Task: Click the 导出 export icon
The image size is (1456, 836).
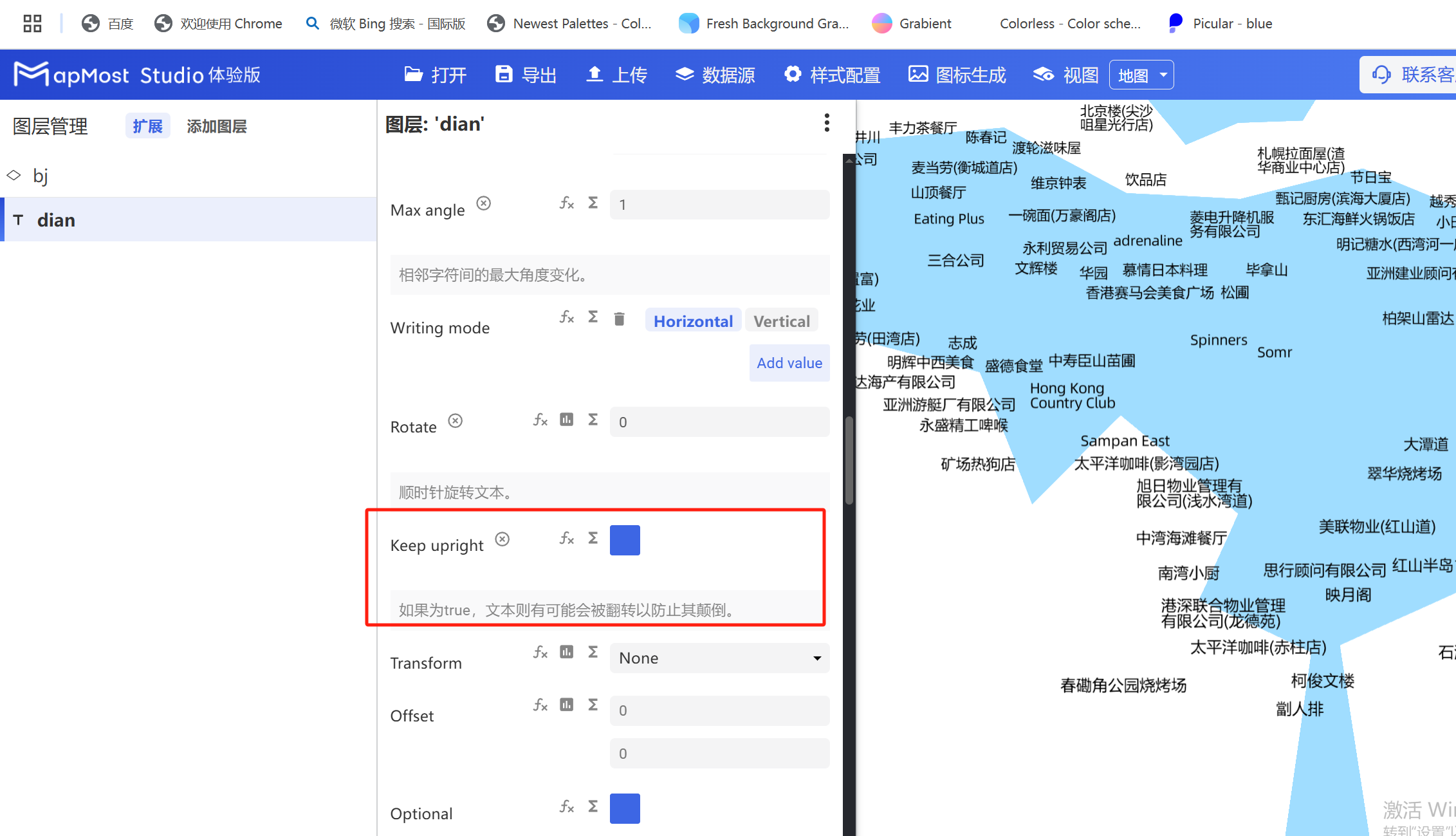Action: click(x=526, y=75)
